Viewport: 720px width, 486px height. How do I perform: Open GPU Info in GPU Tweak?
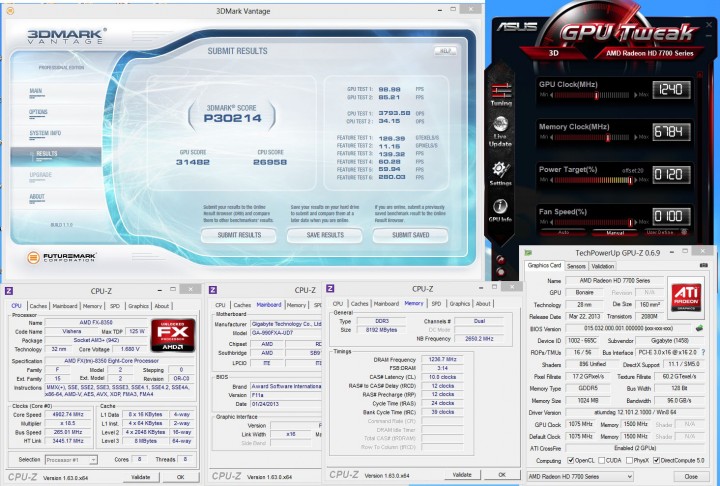[x=500, y=211]
